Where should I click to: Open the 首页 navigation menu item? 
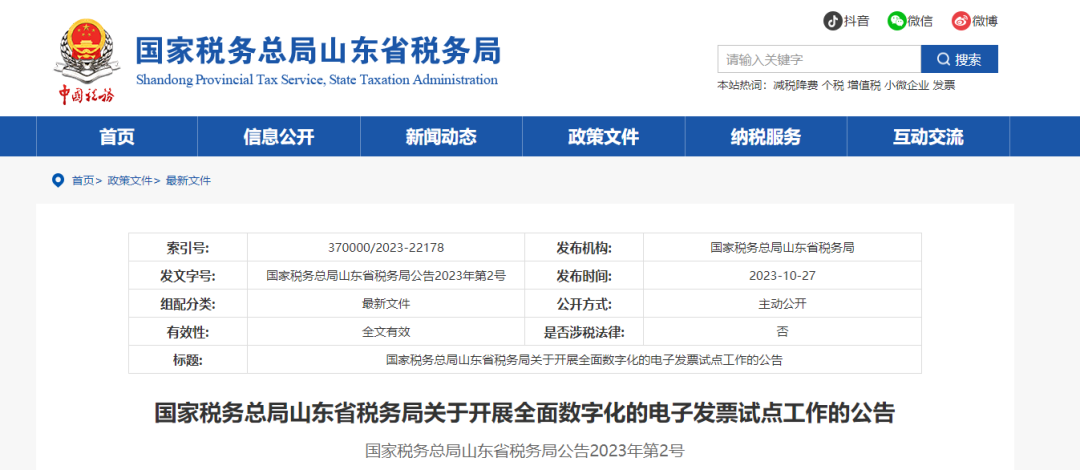click(x=117, y=137)
